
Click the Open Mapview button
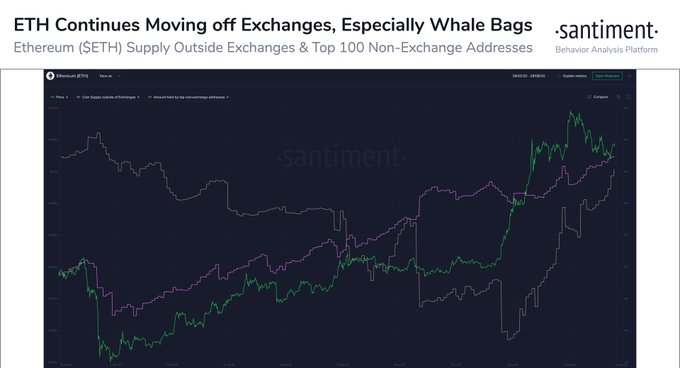click(x=607, y=76)
